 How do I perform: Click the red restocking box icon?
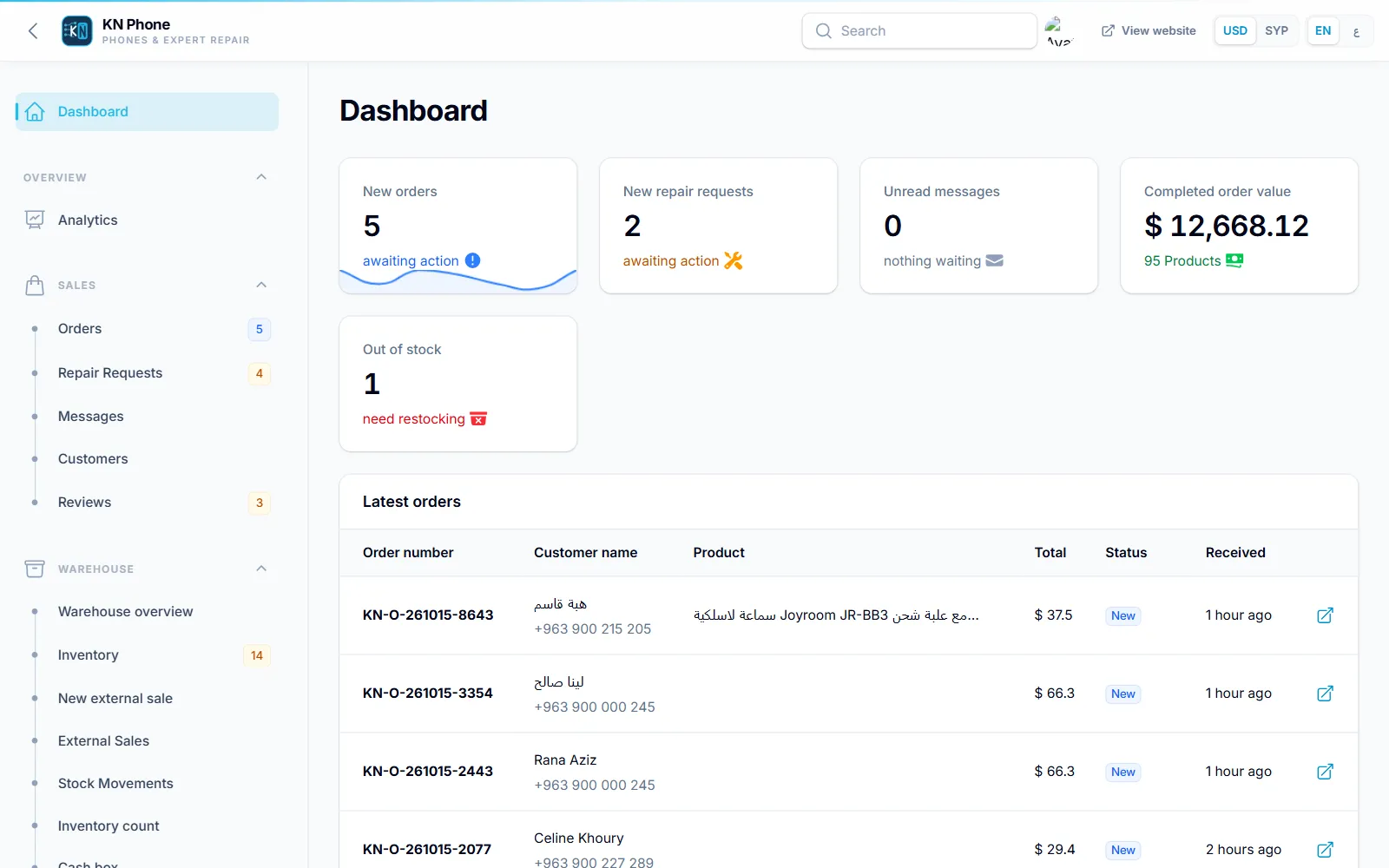[x=478, y=418]
